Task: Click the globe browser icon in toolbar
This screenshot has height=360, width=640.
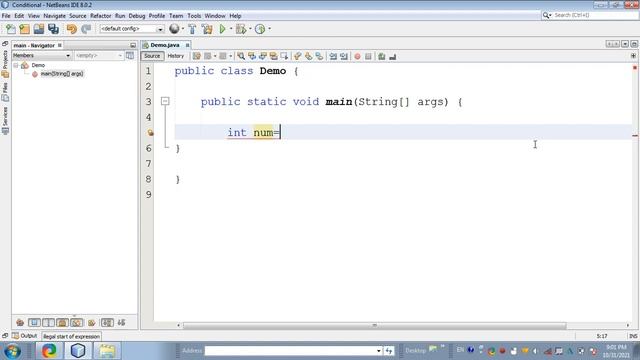Action: tap(174, 29)
